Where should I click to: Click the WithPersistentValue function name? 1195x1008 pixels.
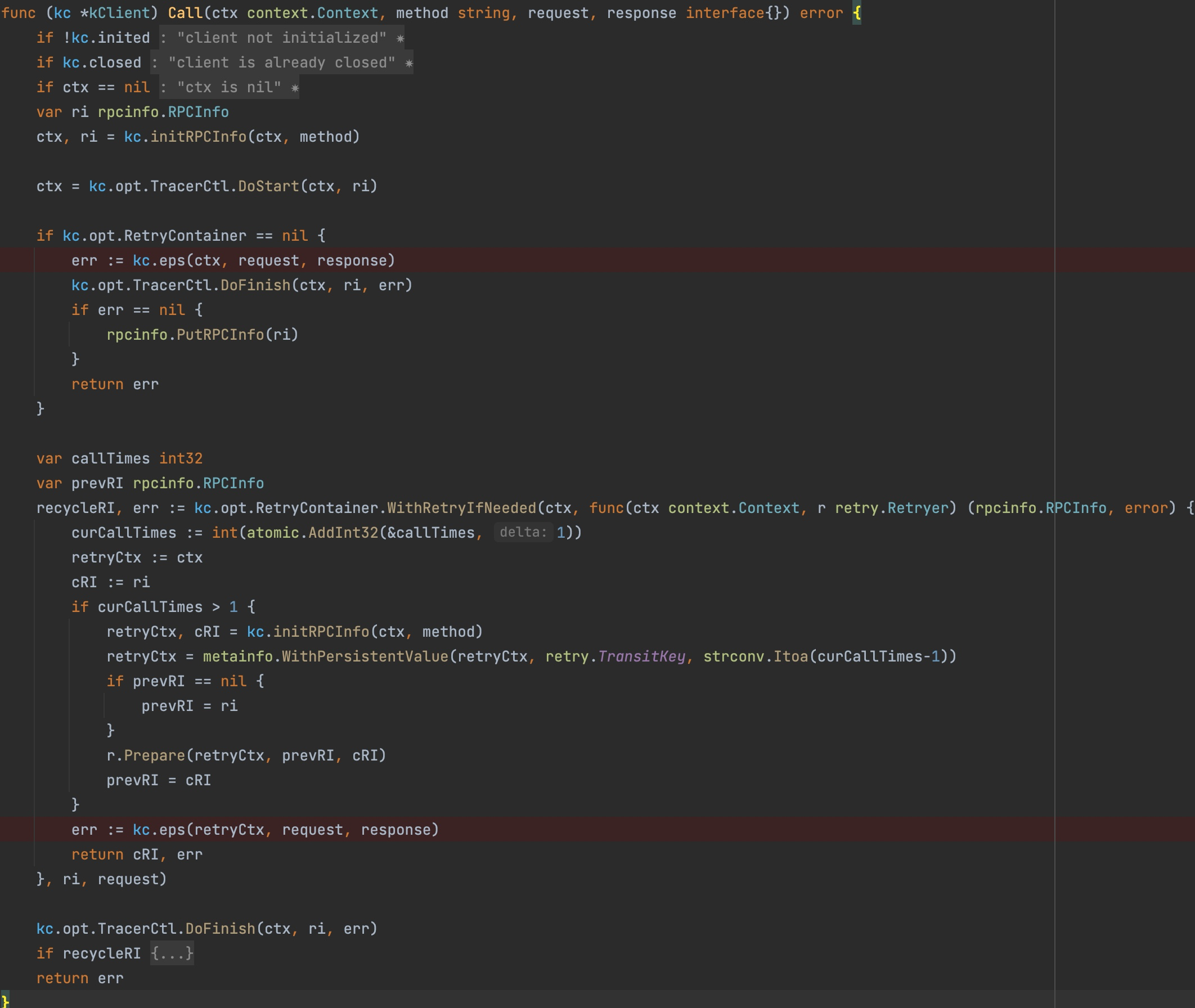click(365, 656)
